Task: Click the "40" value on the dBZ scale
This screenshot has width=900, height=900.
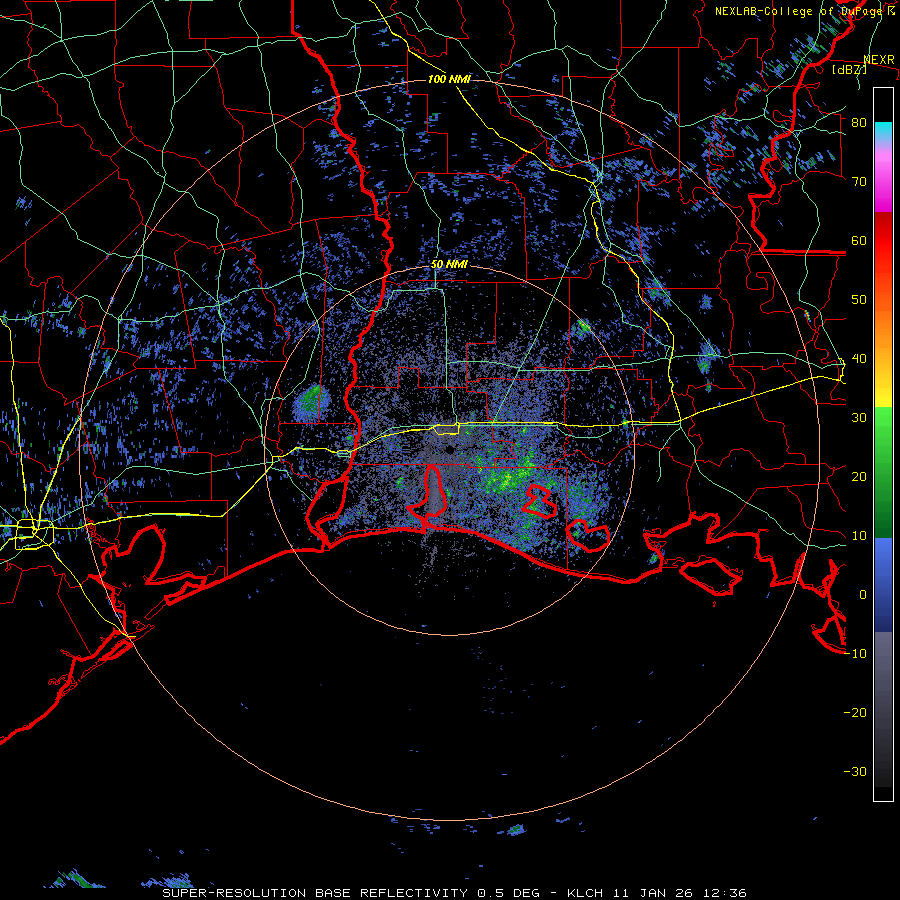Action: tap(859, 359)
